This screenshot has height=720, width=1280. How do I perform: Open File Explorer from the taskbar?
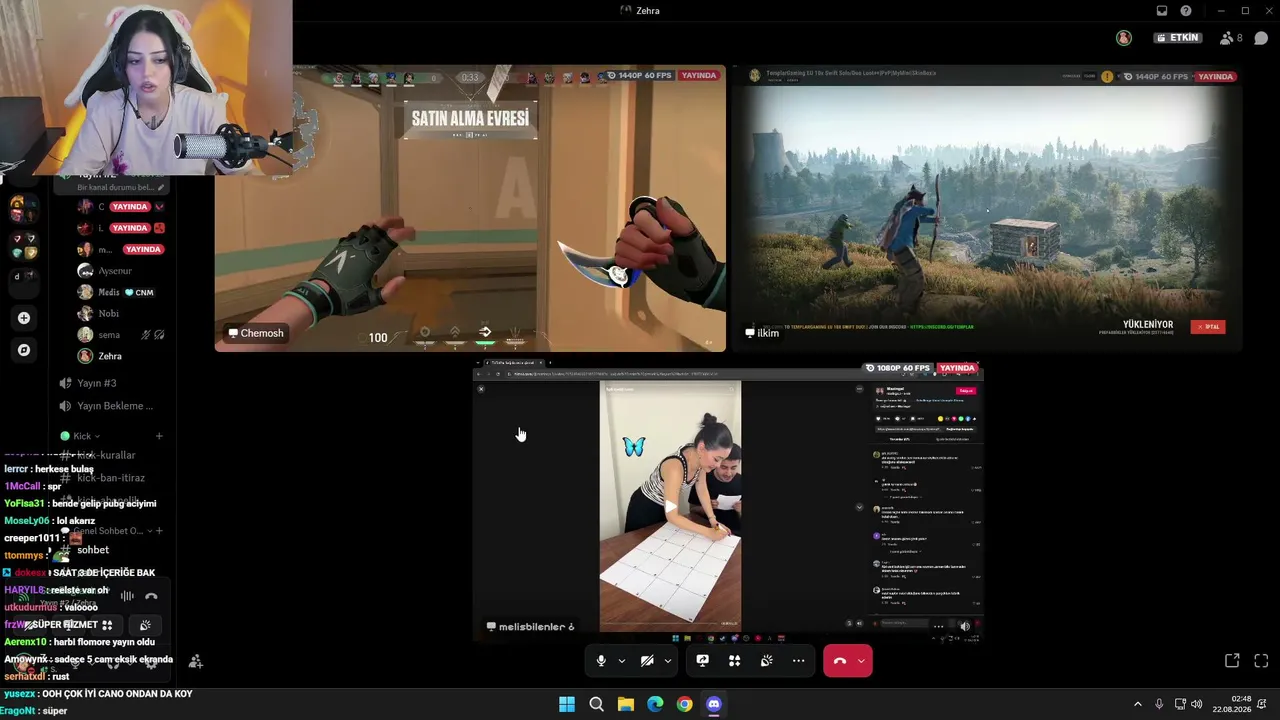[626, 704]
